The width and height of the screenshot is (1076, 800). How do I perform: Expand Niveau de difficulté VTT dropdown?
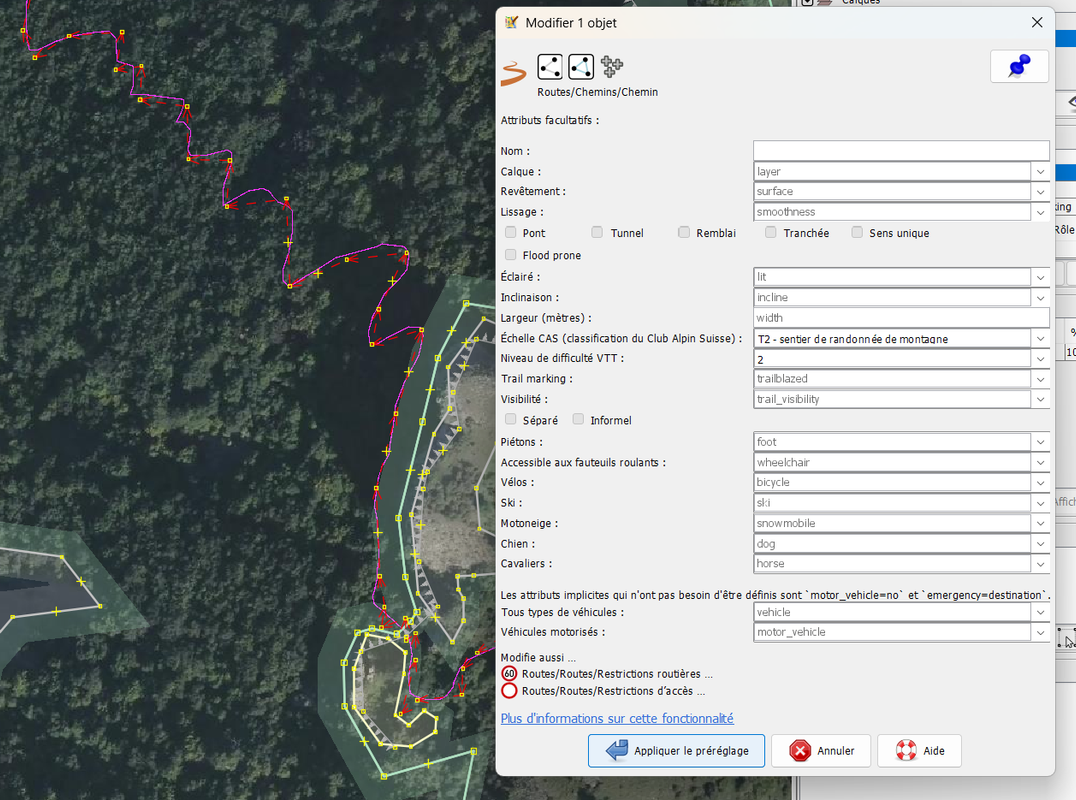coord(1040,359)
